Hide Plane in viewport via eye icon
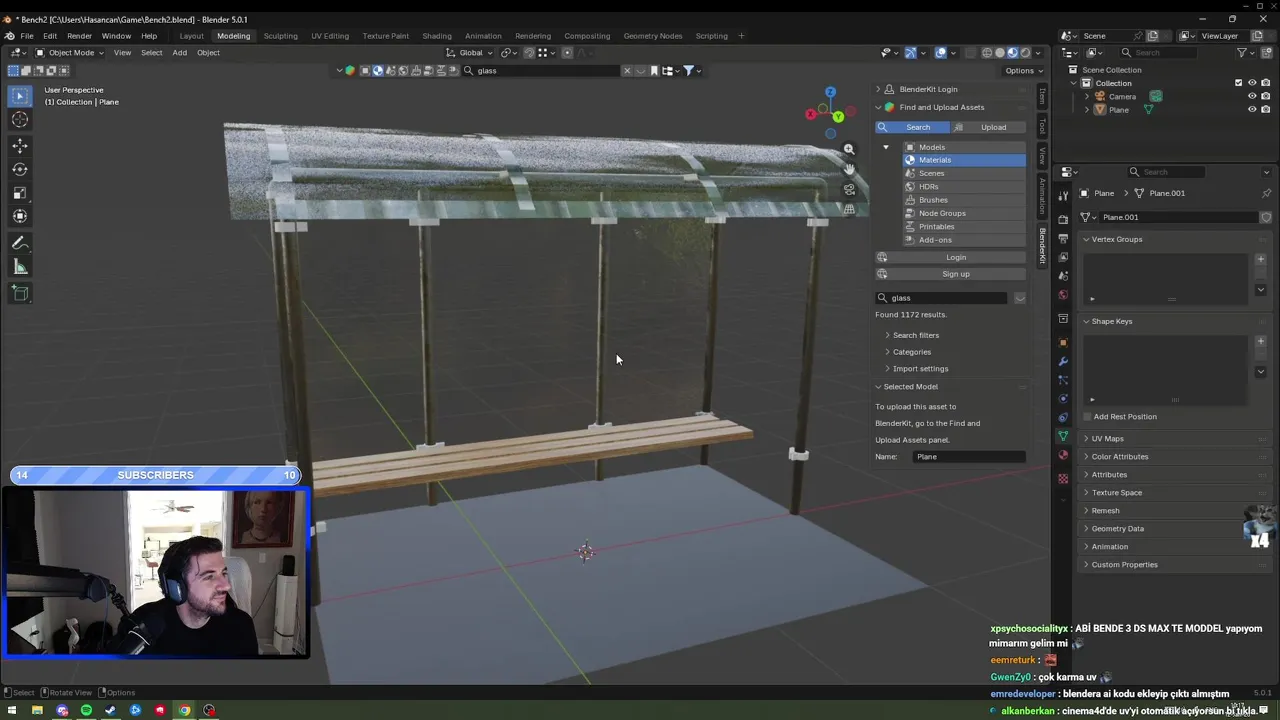1280x720 pixels. point(1252,110)
